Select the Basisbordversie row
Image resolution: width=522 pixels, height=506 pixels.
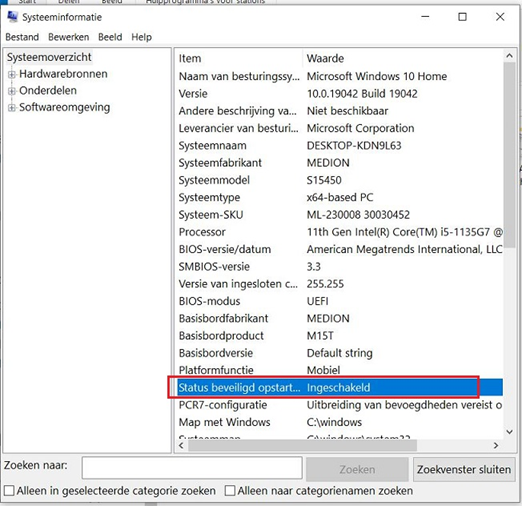(339, 354)
